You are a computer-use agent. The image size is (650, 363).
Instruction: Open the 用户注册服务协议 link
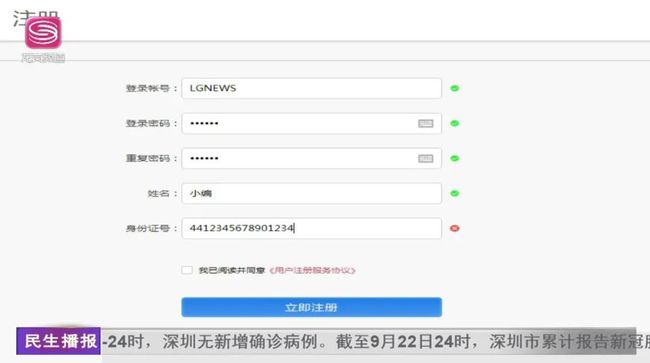(313, 271)
